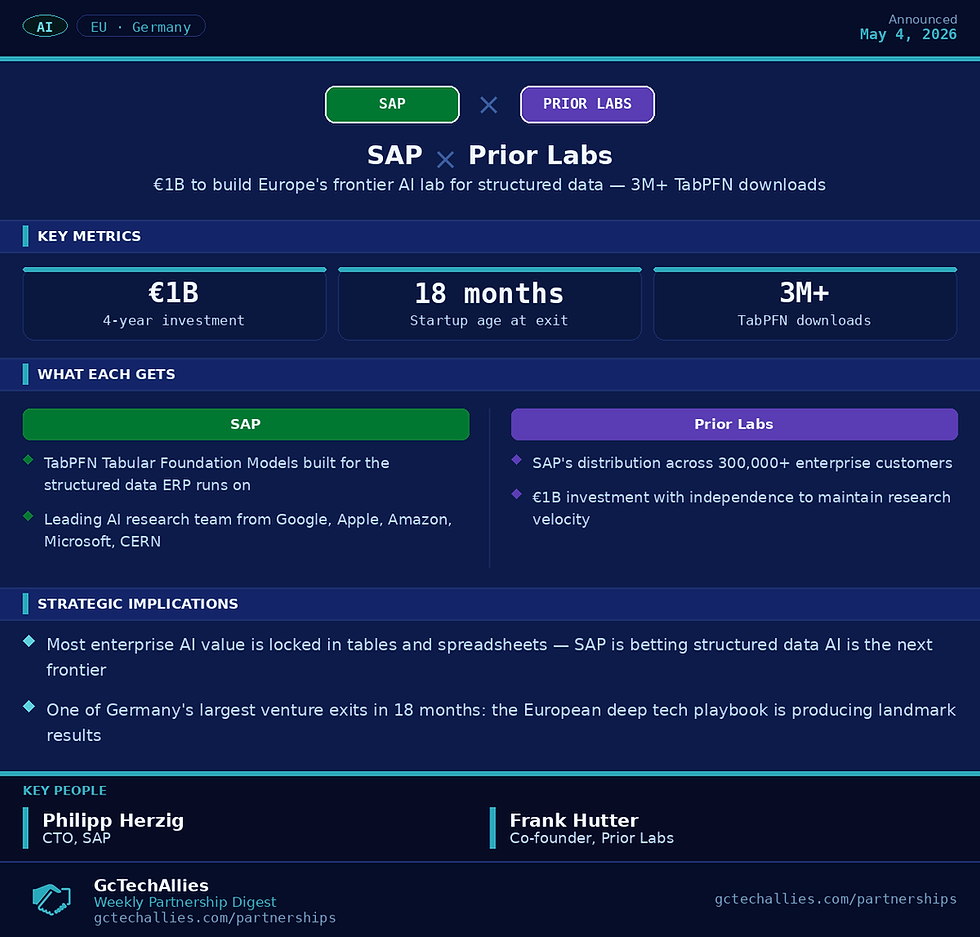980x937 pixels.
Task: Click the Announced label at top right
Action: 922,19
